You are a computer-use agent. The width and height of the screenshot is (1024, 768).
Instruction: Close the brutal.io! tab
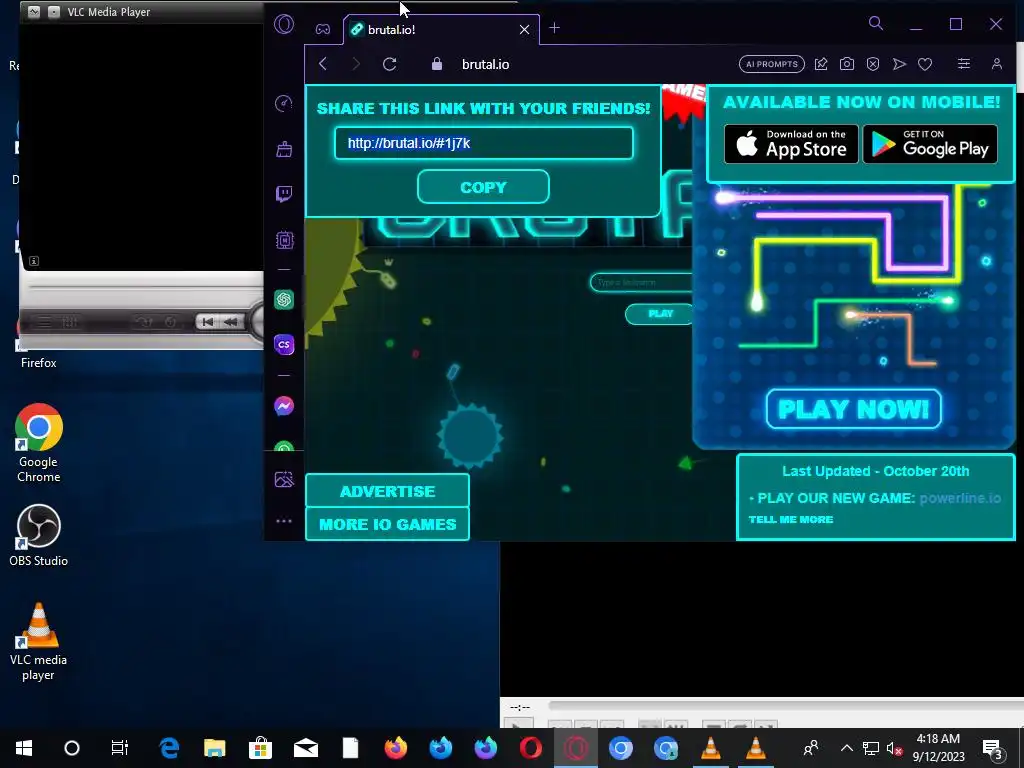524,29
